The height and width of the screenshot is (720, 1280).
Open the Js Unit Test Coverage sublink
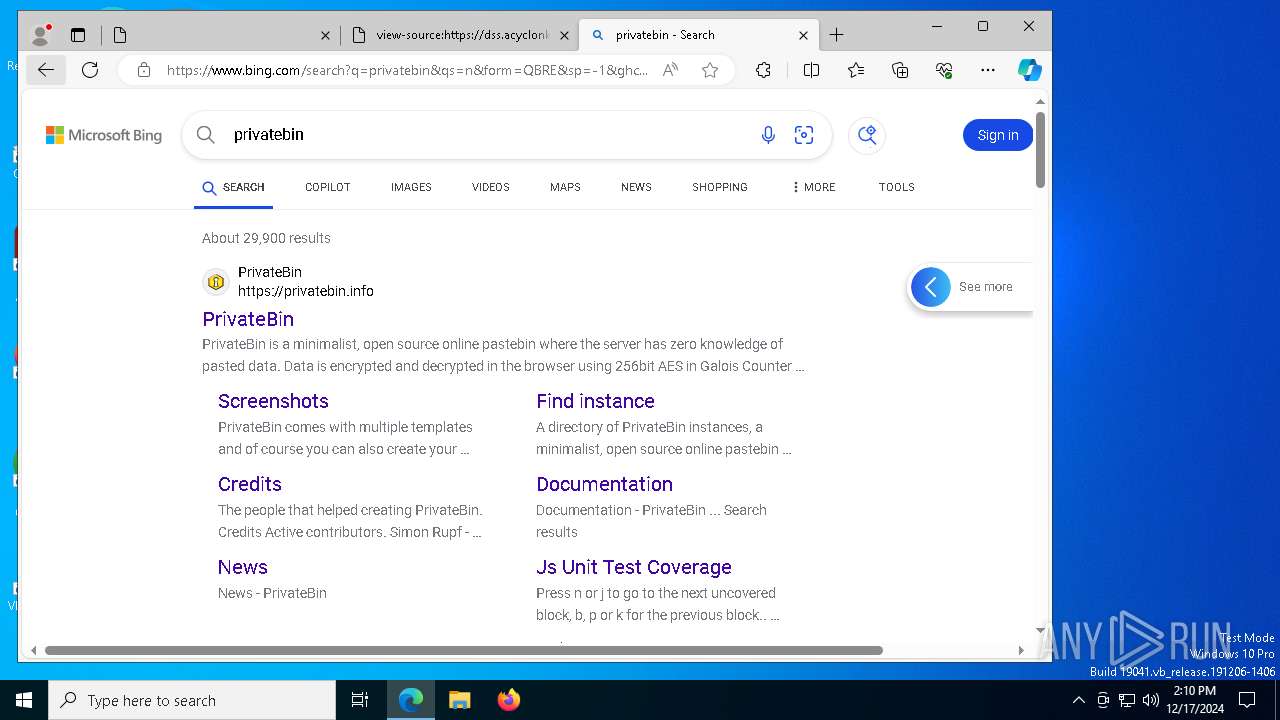(x=634, y=567)
